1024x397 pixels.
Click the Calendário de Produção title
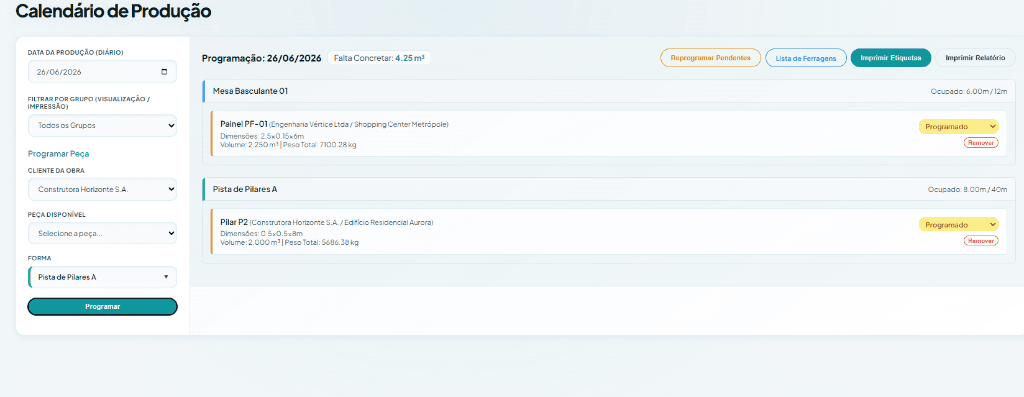(x=113, y=11)
